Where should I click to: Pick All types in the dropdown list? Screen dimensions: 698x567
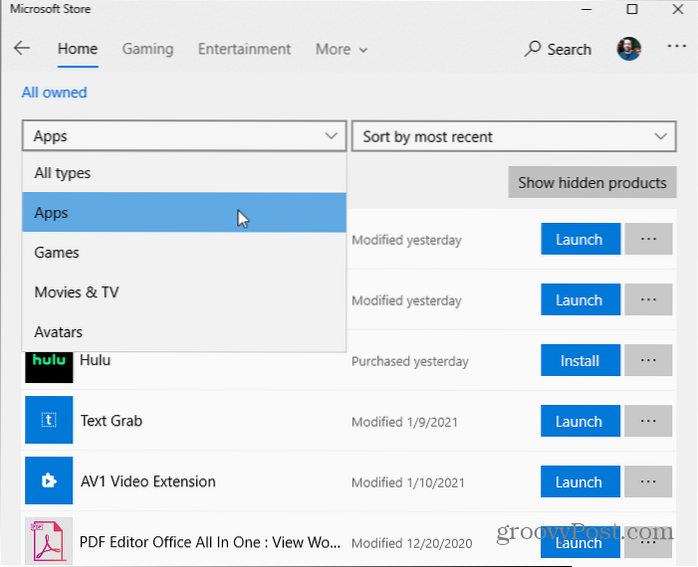[62, 173]
